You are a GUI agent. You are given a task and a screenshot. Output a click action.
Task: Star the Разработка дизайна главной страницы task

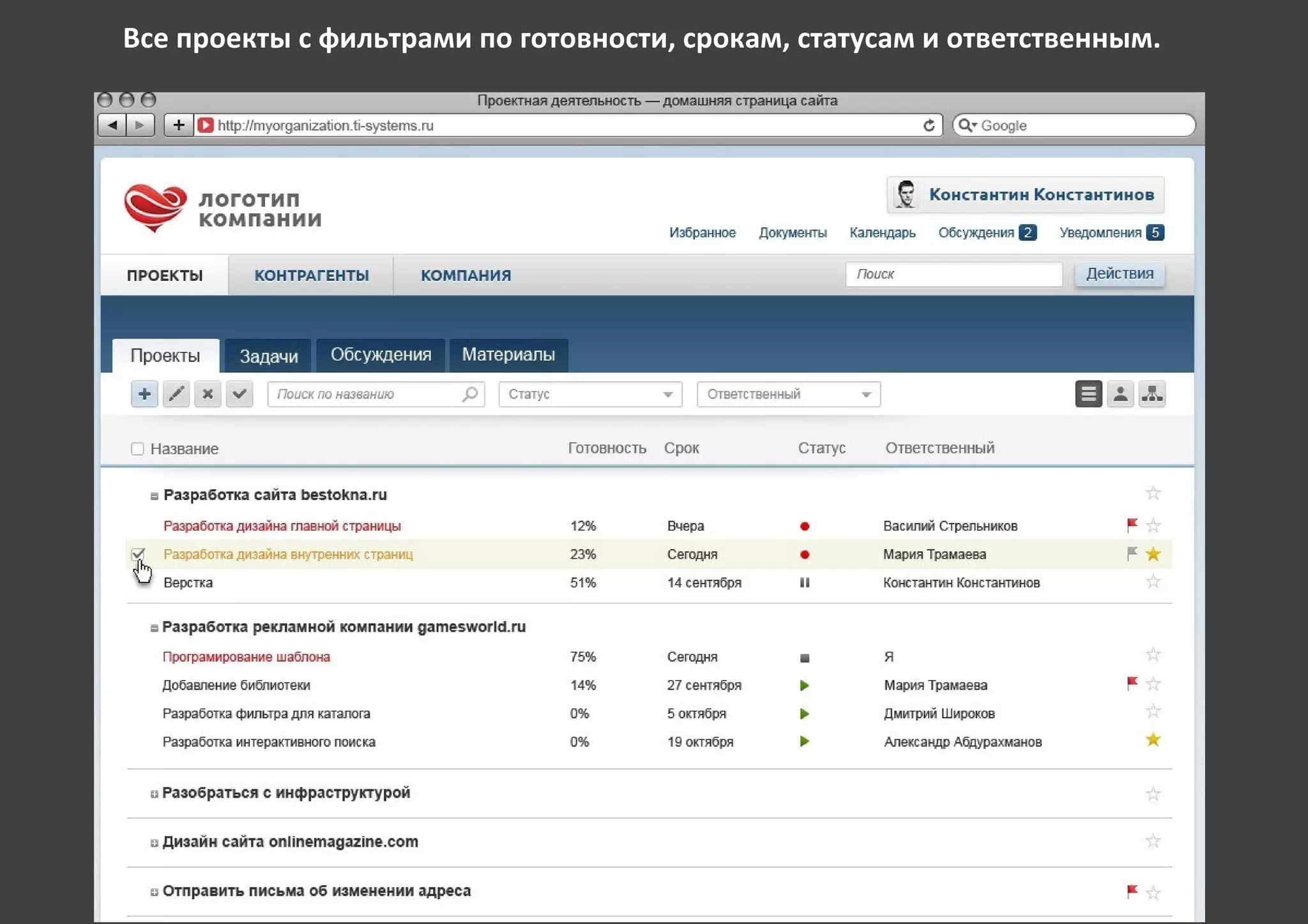[1153, 526]
